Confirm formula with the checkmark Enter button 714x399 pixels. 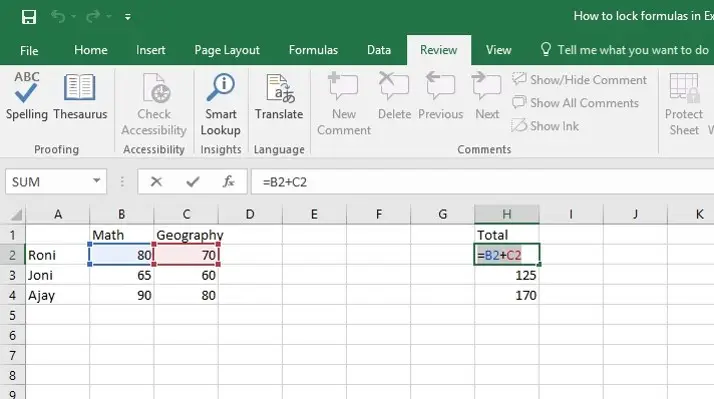click(x=193, y=182)
